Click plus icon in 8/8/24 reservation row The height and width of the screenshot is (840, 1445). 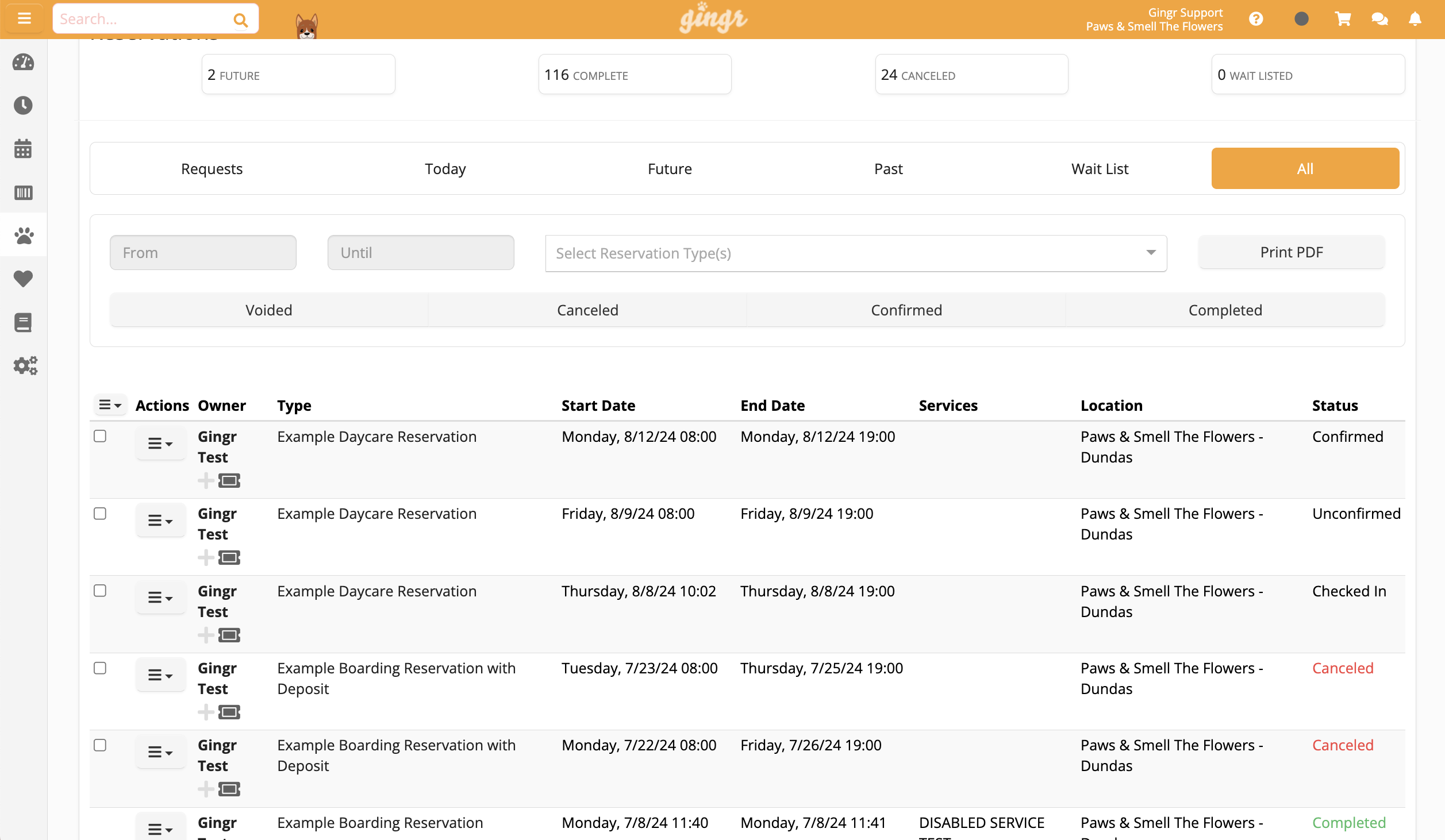click(x=206, y=635)
